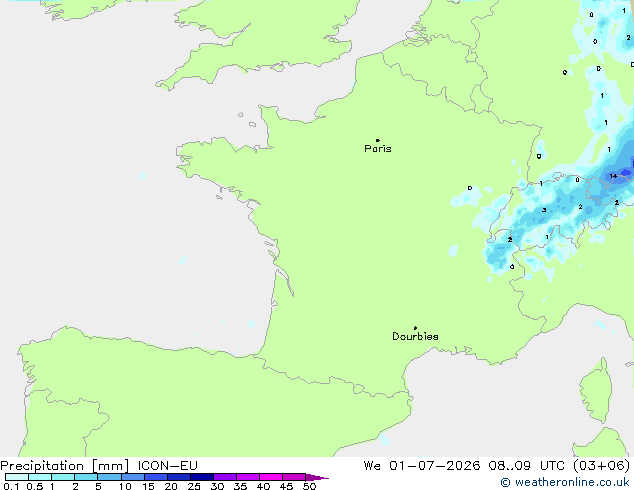Select the 10–15 mm legend swatch

(x=133, y=477)
